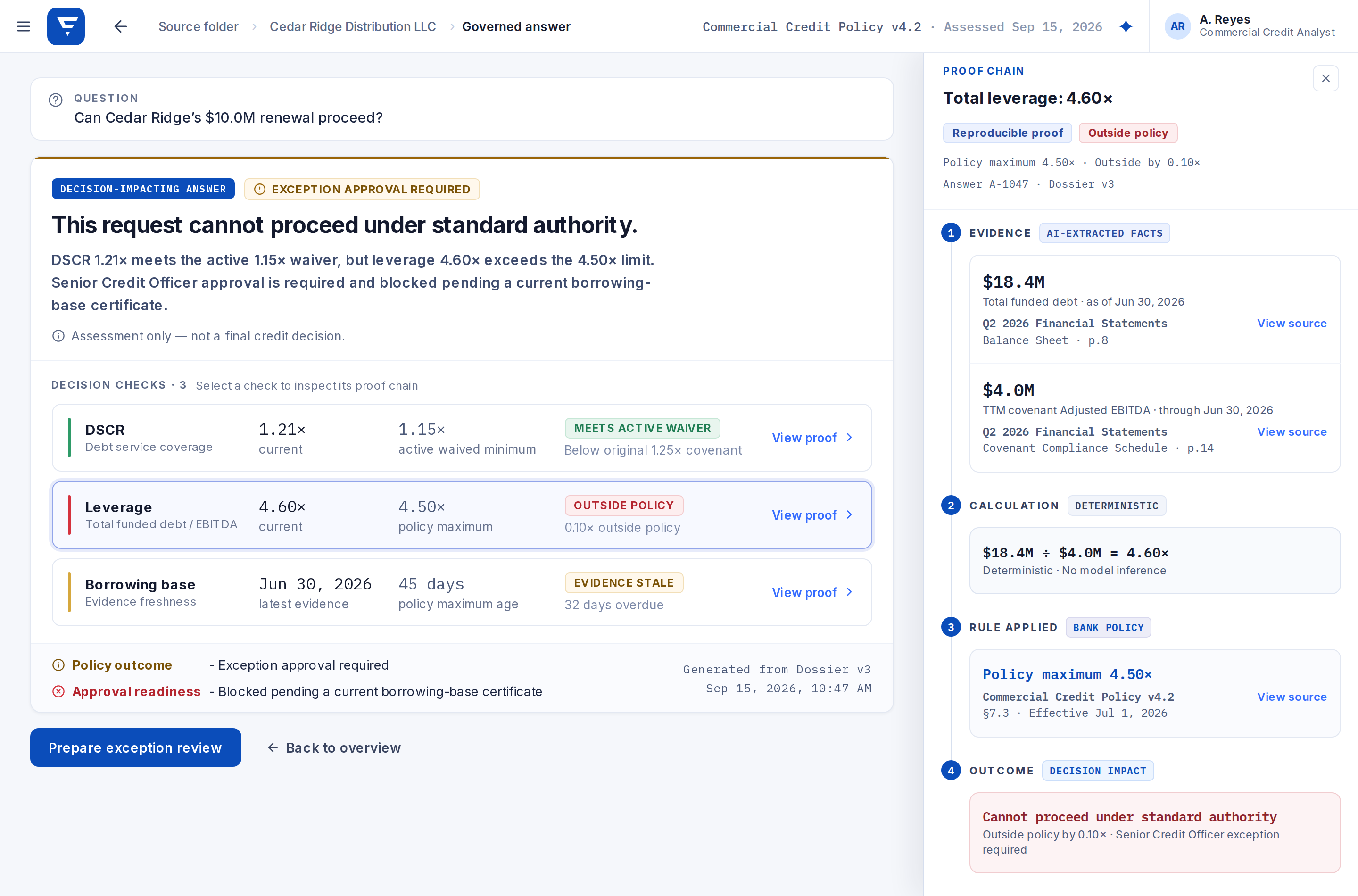Click the Bank Policy tag
Screen dimensions: 1358x896
pos(1109,627)
